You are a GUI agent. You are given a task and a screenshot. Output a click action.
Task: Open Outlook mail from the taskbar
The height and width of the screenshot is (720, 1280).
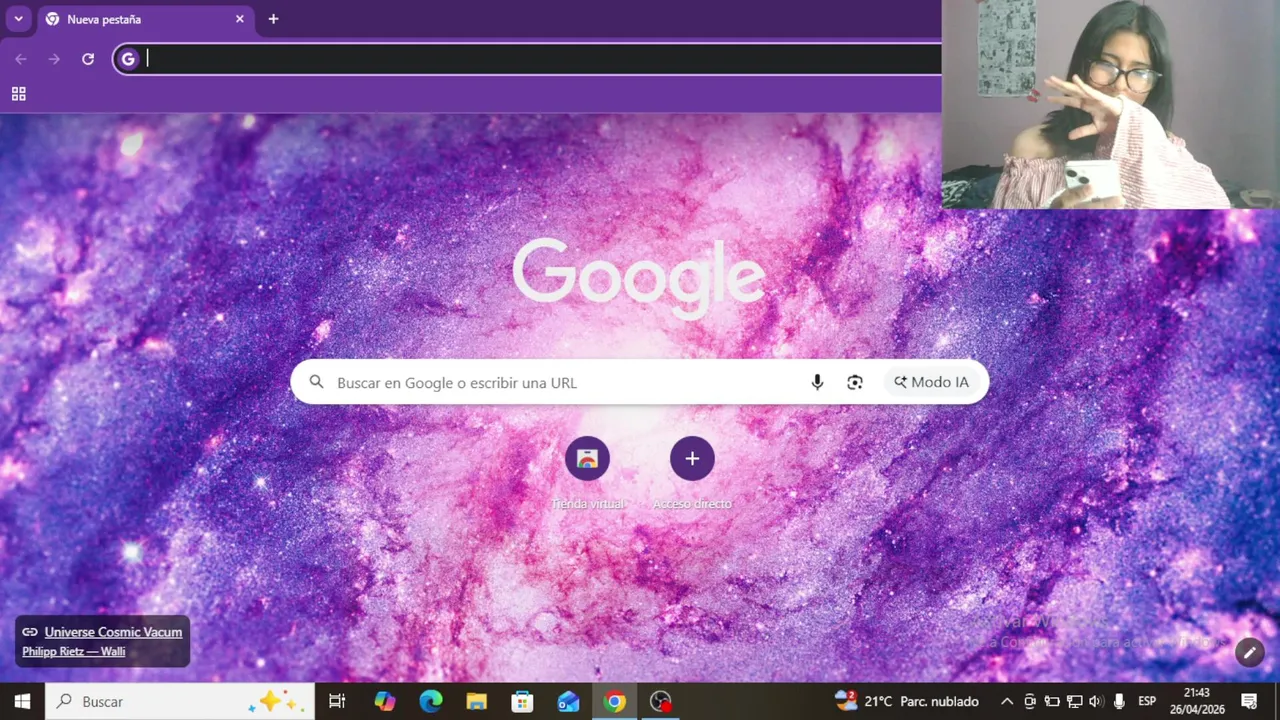[x=568, y=702]
